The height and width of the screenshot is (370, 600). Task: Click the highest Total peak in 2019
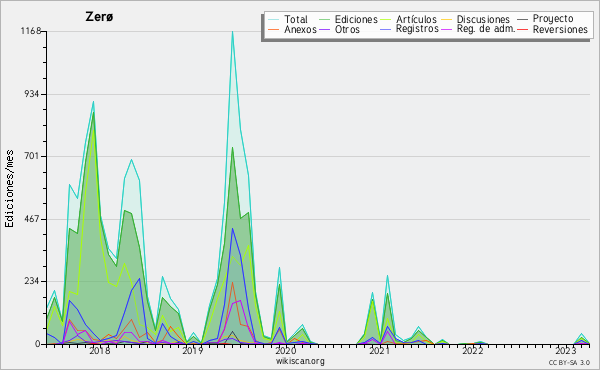tap(232, 32)
